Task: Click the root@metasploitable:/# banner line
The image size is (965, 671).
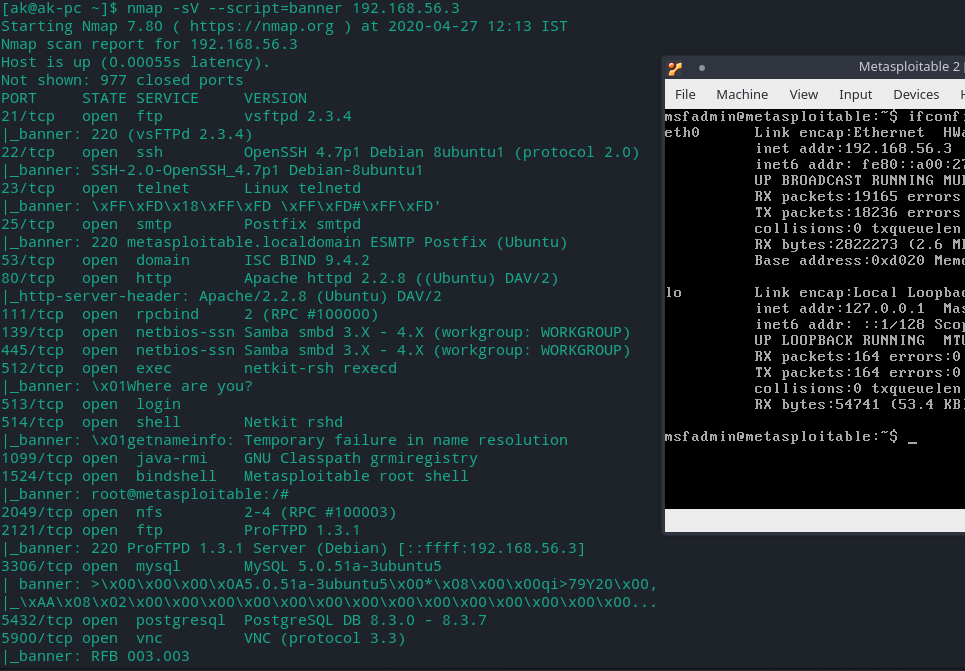Action: click(x=145, y=494)
